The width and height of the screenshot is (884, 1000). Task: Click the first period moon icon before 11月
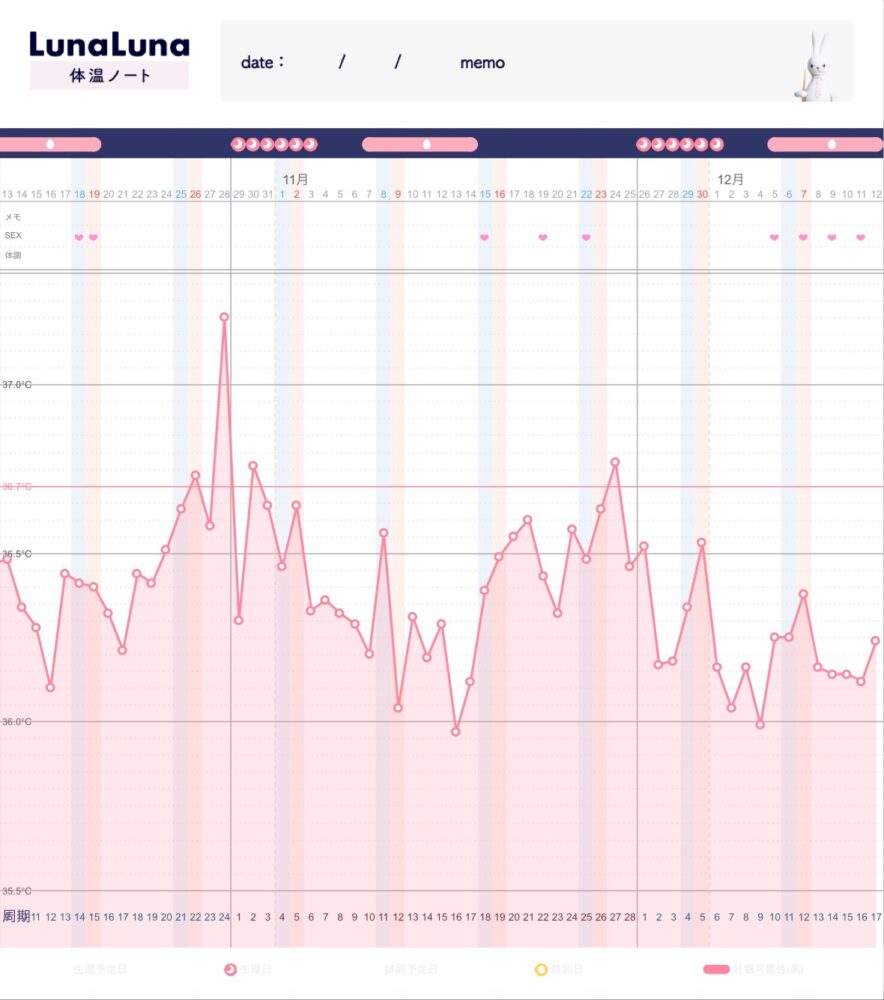(x=238, y=144)
